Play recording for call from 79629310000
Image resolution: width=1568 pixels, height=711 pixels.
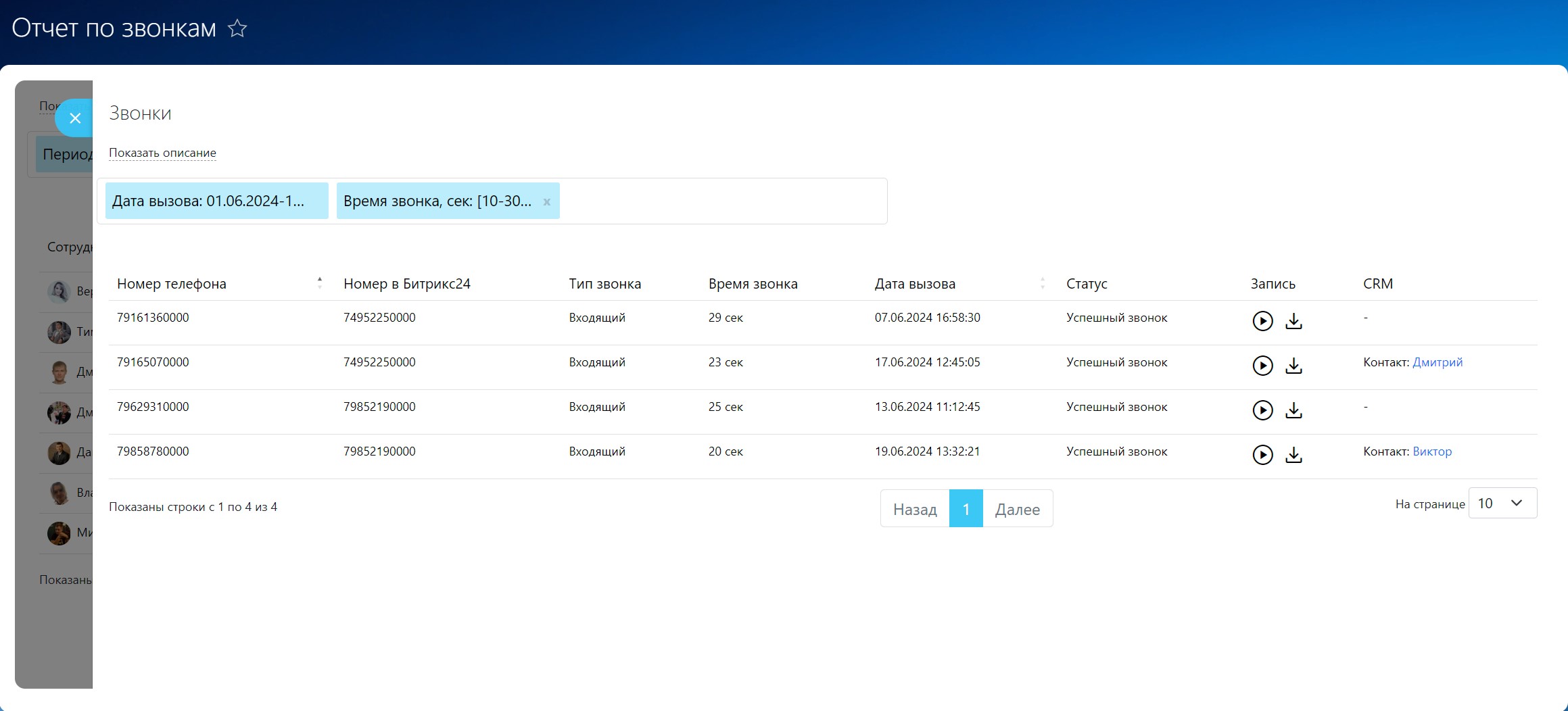click(1262, 410)
